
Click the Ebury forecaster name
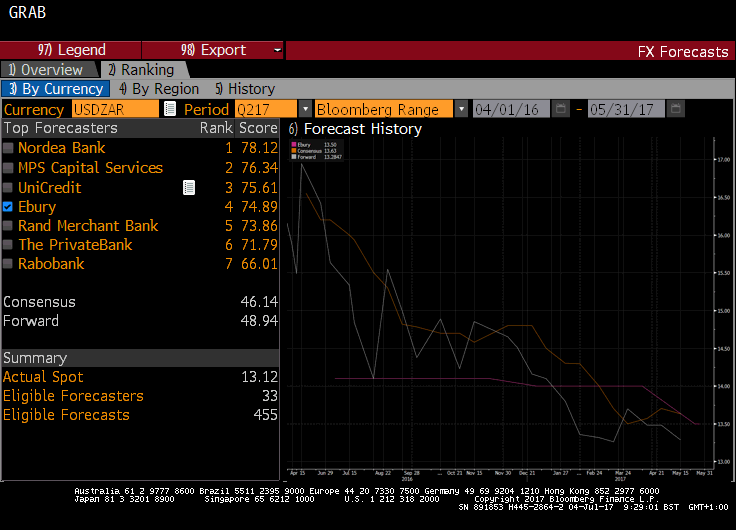pos(37,207)
